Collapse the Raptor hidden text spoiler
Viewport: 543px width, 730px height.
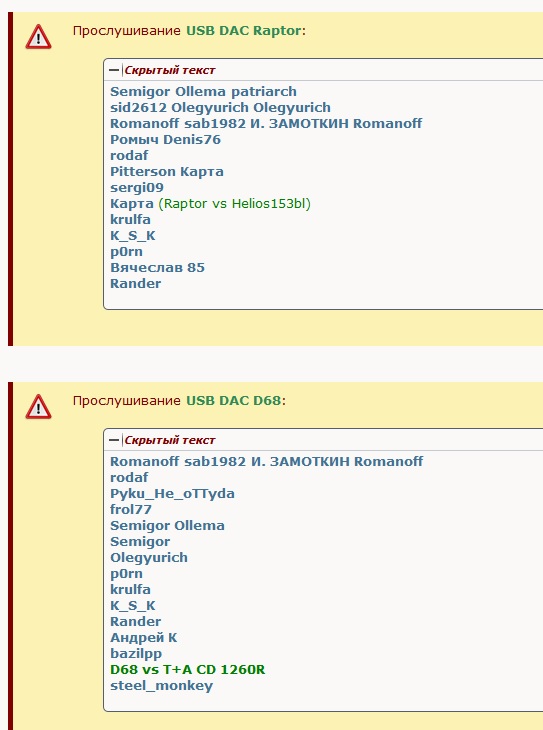[x=114, y=70]
